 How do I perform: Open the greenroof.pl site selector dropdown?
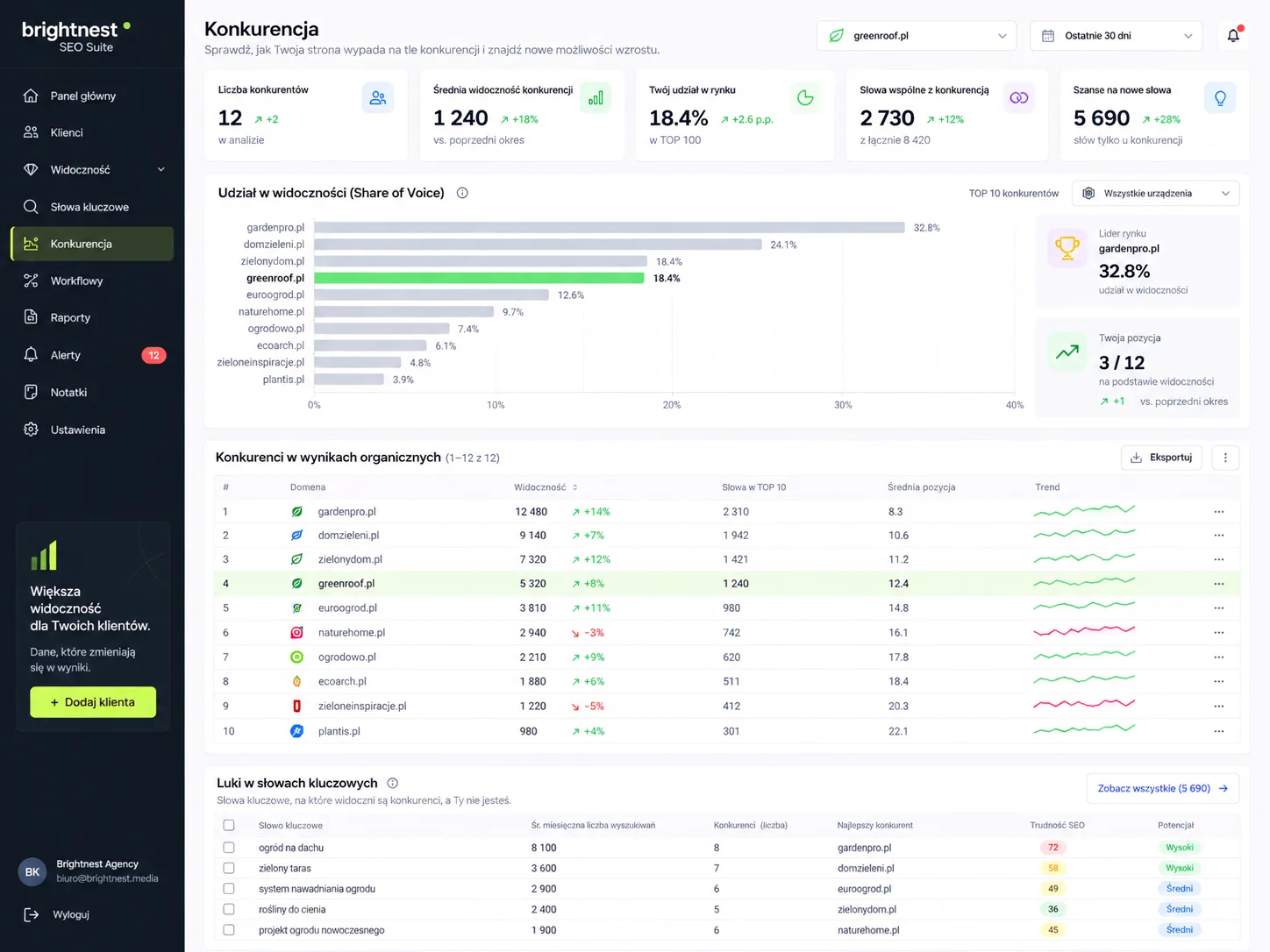pyautogui.click(x=917, y=36)
